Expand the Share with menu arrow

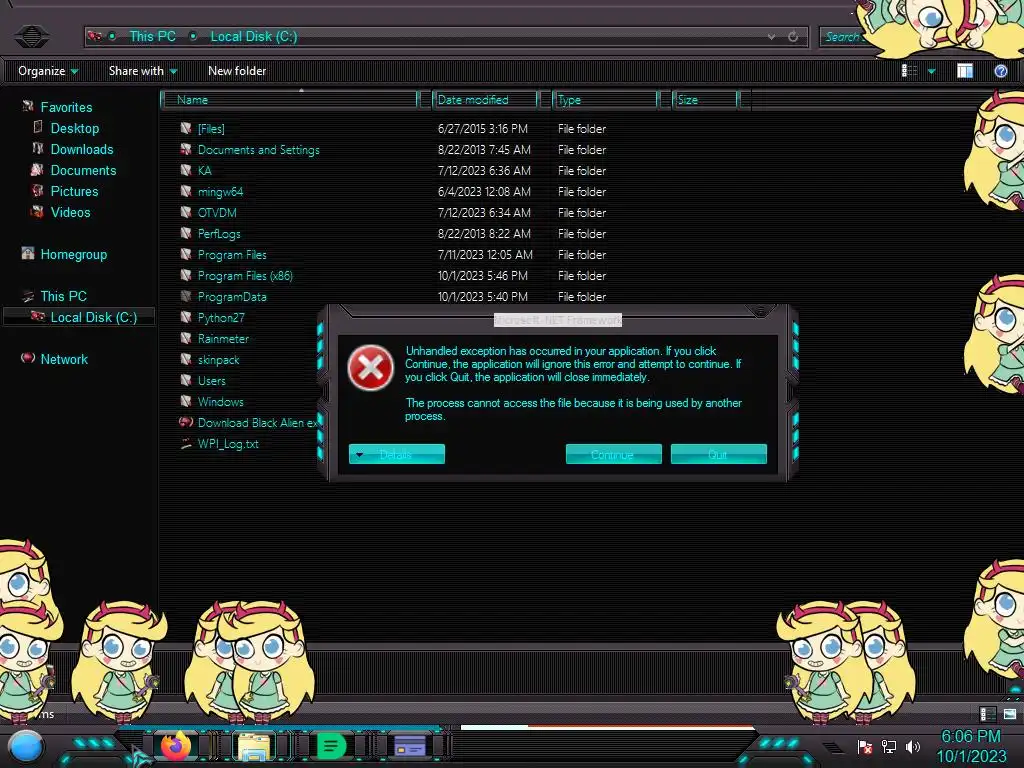pos(173,71)
